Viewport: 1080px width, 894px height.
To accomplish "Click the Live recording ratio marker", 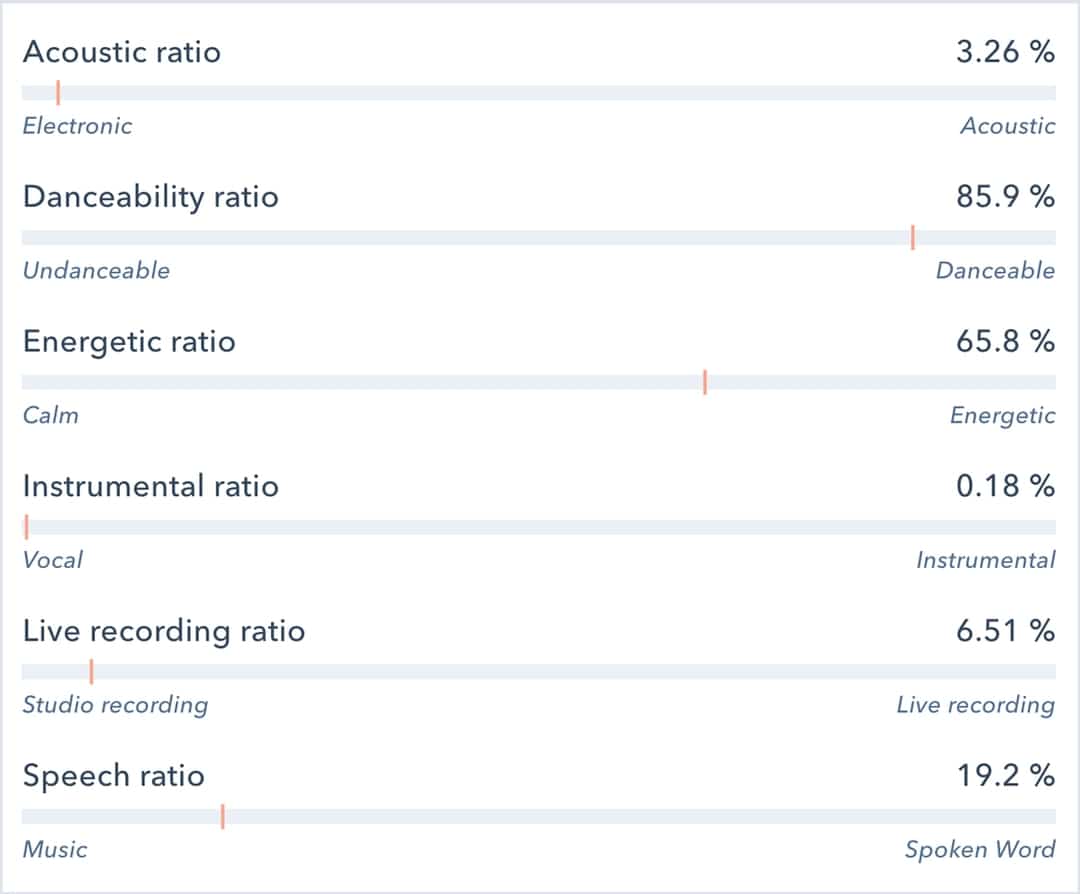I will pyautogui.click(x=92, y=670).
